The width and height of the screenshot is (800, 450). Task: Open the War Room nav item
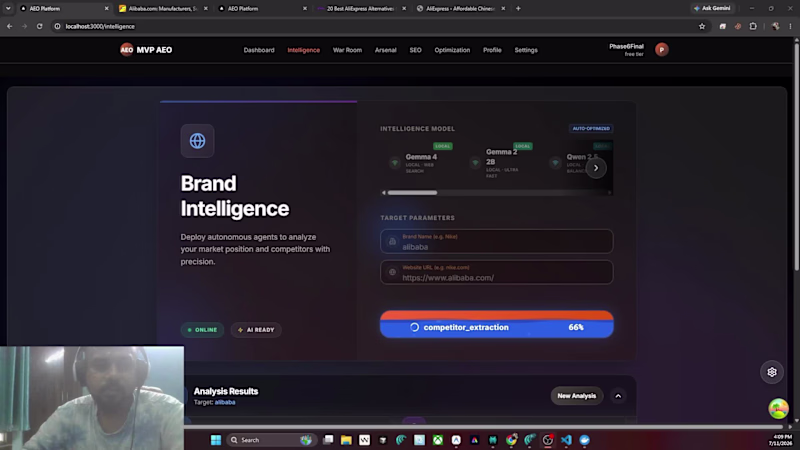tap(347, 50)
